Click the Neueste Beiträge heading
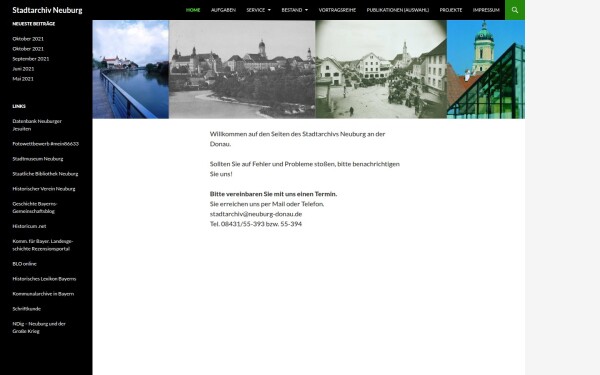This screenshot has height=375, width=600. (x=34, y=24)
